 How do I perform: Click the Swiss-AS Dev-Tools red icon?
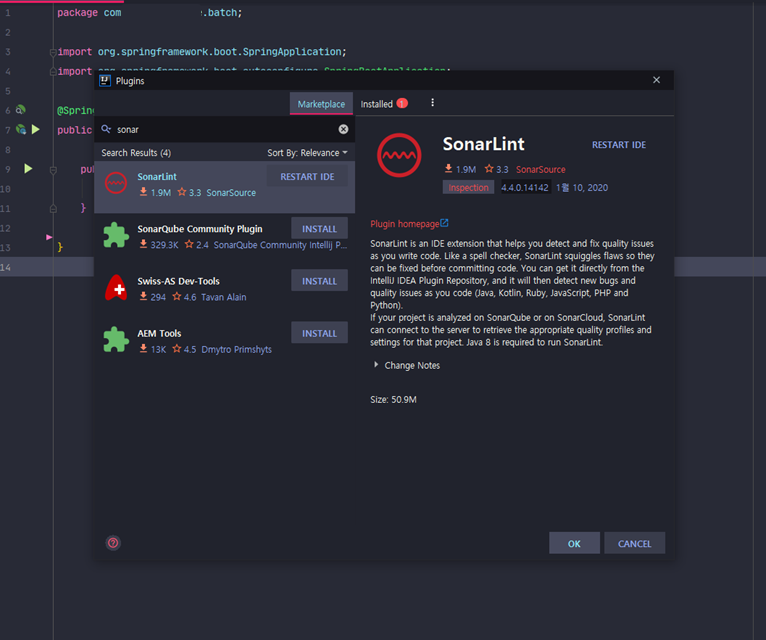click(116, 288)
